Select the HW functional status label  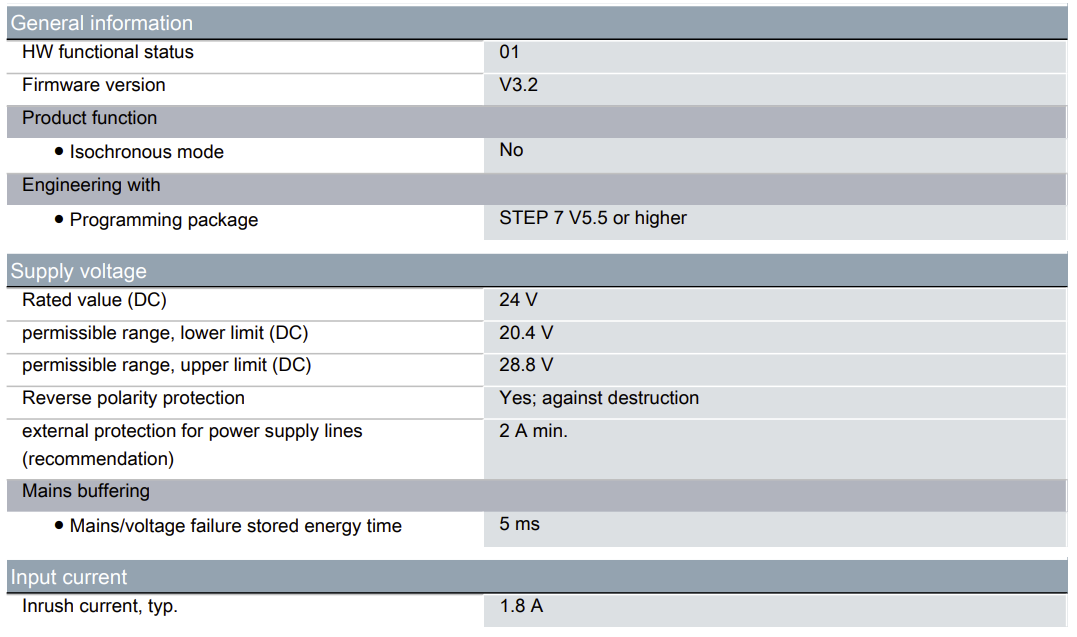click(108, 52)
